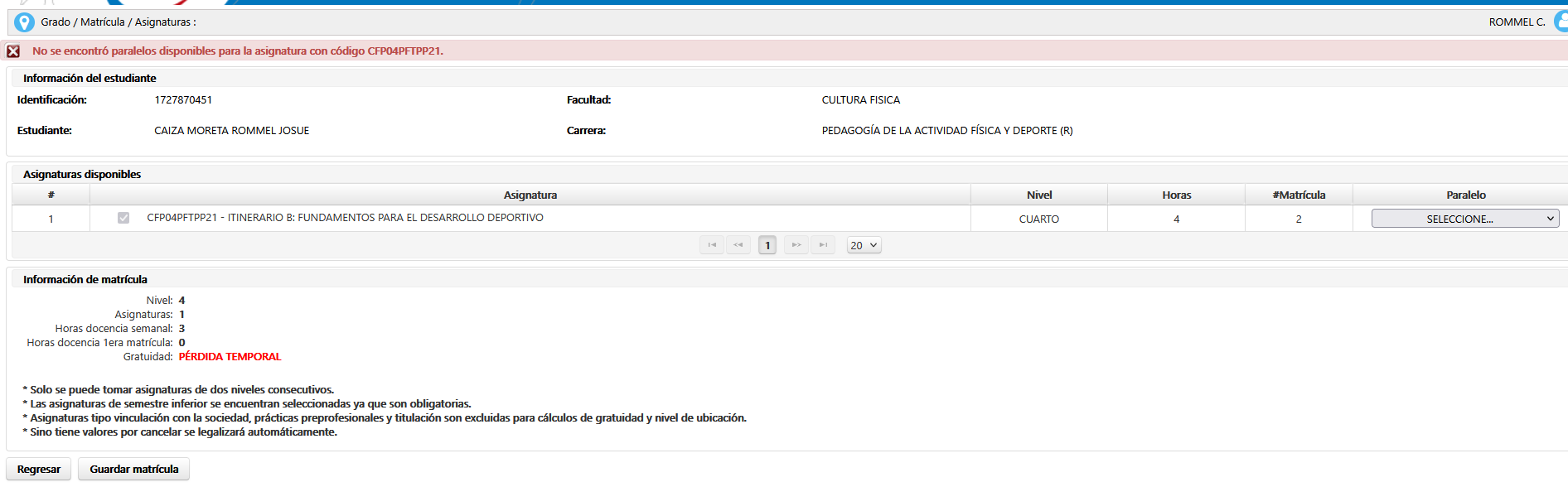1568x487 pixels.
Task: Go to first page of subjects table
Action: (712, 245)
